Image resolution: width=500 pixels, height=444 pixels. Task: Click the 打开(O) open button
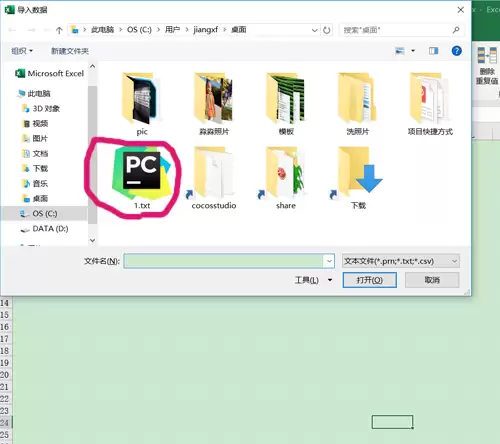(370, 280)
